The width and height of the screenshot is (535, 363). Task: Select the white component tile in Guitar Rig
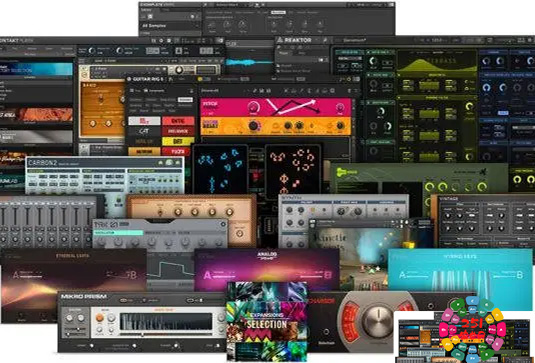click(x=144, y=121)
